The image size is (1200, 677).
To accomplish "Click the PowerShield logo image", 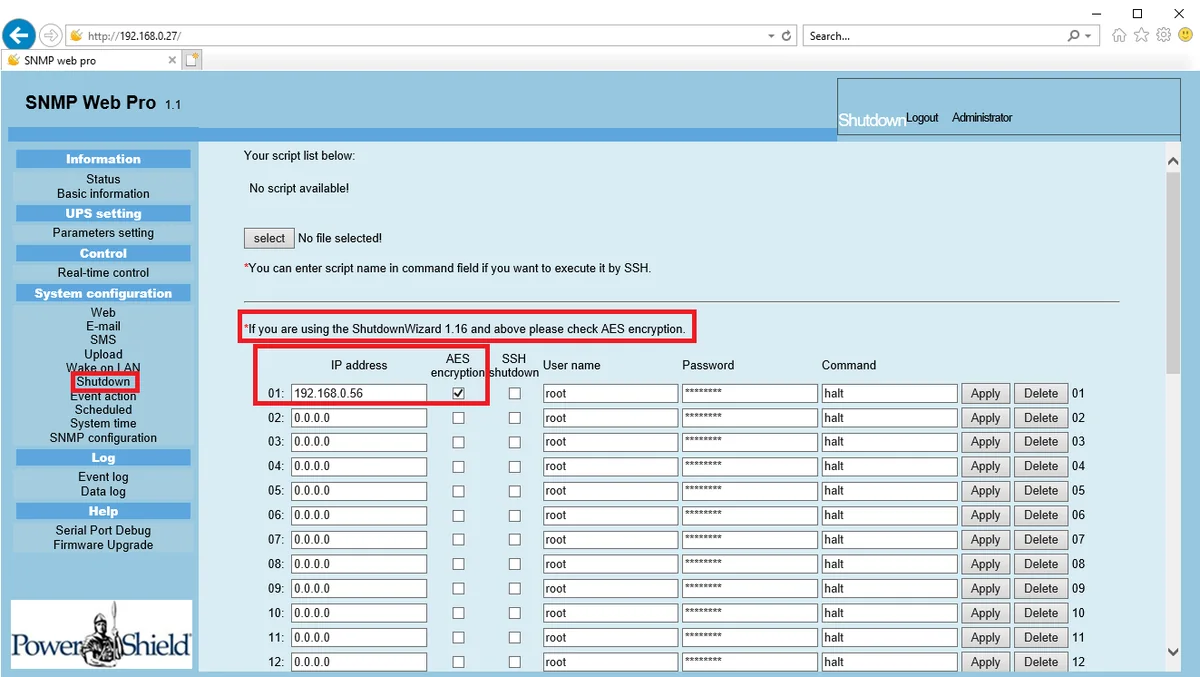I will click(101, 635).
